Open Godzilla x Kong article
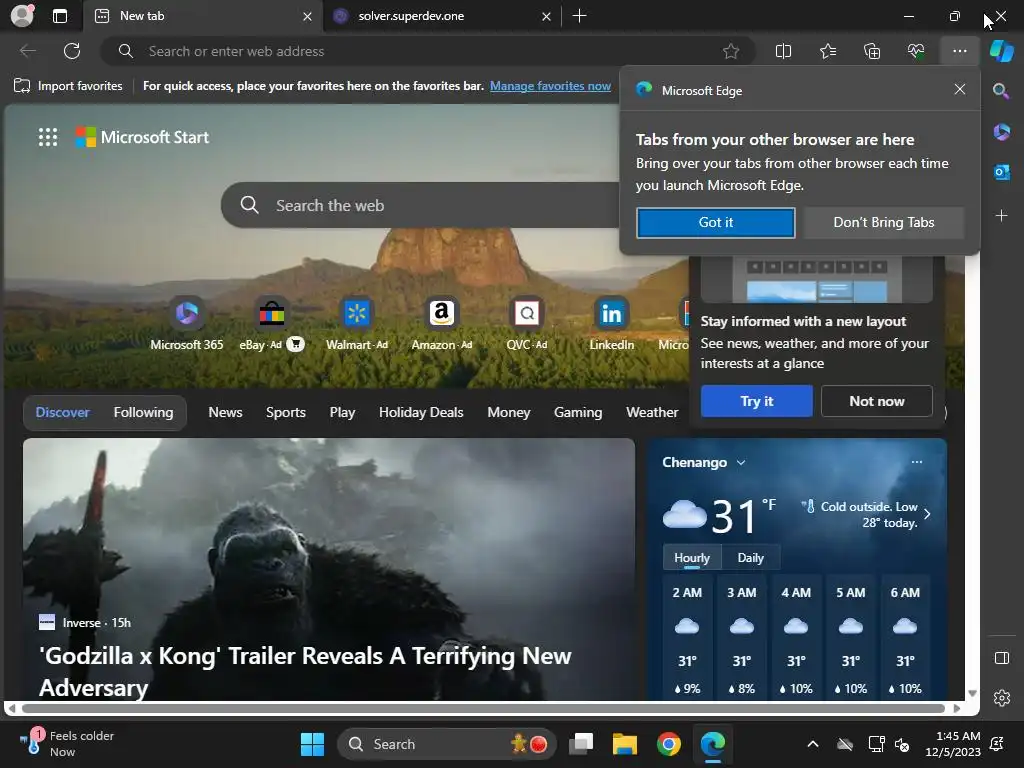The image size is (1024, 768). pos(328,569)
